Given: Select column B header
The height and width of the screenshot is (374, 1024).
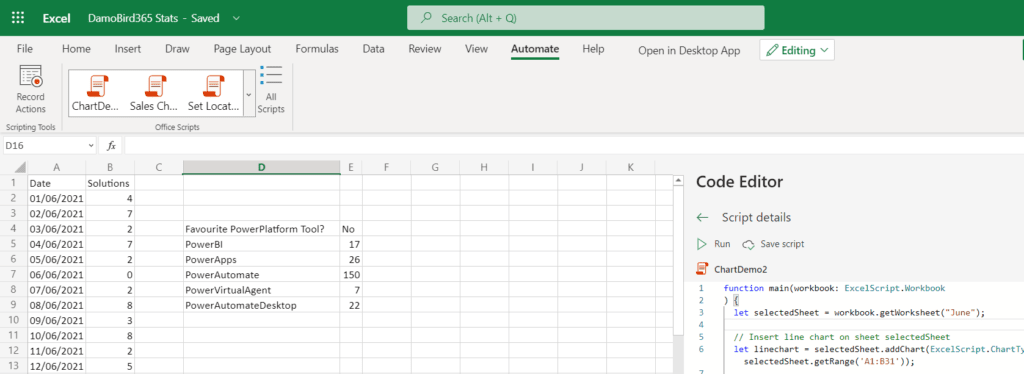Looking at the screenshot, I should tap(110, 168).
